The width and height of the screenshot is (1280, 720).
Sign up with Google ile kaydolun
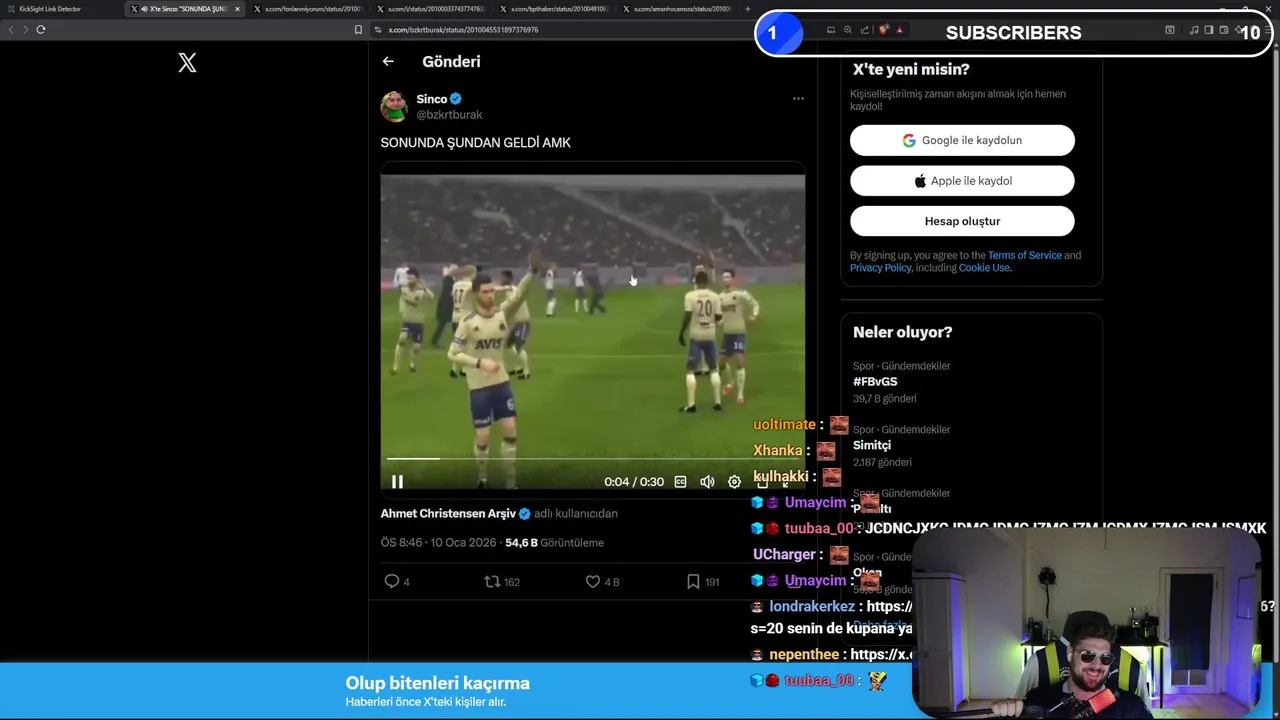(x=962, y=140)
